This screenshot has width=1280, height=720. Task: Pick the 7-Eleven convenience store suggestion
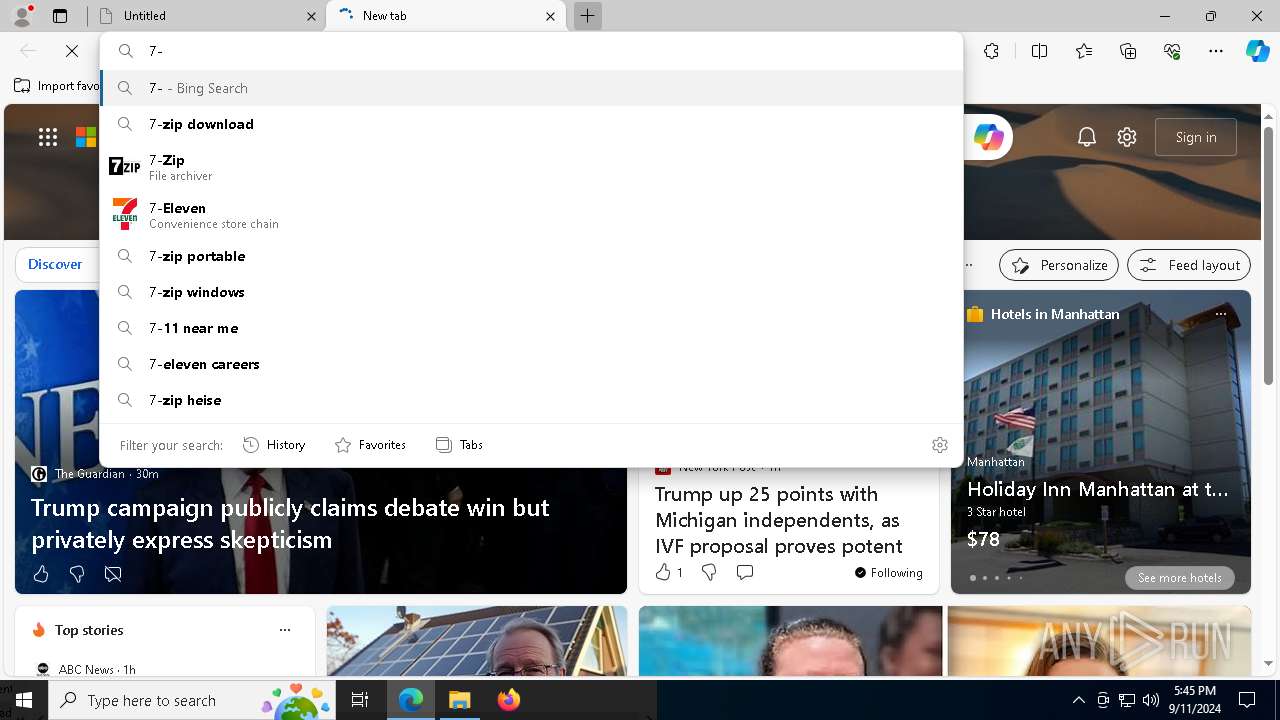click(x=531, y=215)
